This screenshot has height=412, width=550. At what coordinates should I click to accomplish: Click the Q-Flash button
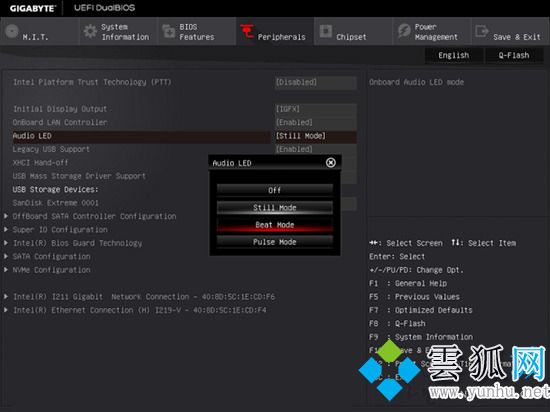click(x=514, y=55)
